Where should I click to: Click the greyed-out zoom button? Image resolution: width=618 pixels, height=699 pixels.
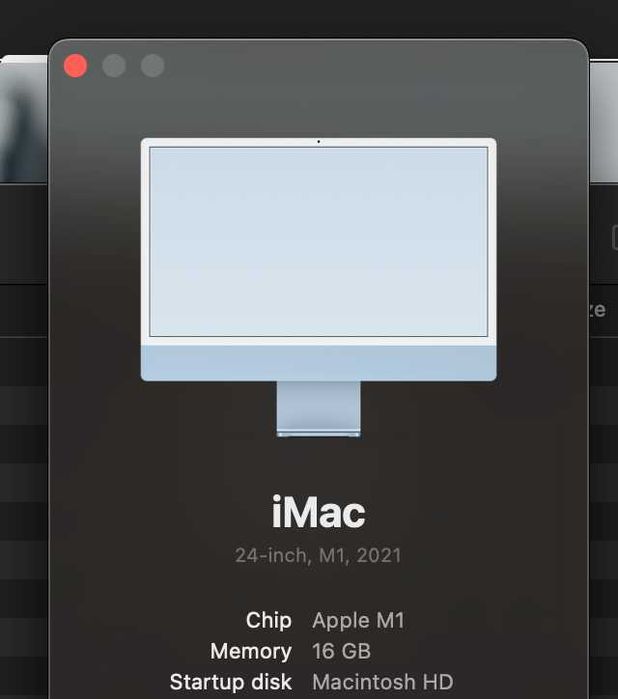tap(152, 66)
